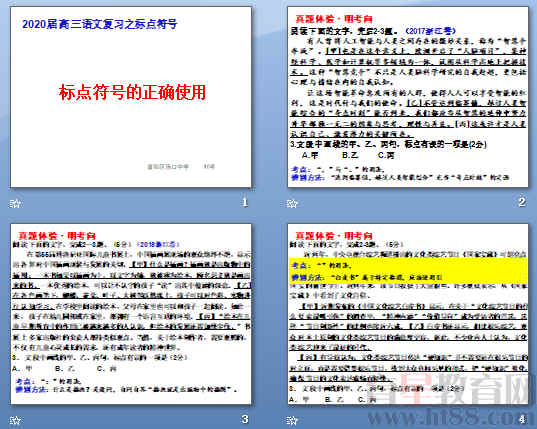Image resolution: width=537 pixels, height=429 pixels.
Task: Click the blue (2018浙江卷) text on slide 3
Action: (x=158, y=244)
